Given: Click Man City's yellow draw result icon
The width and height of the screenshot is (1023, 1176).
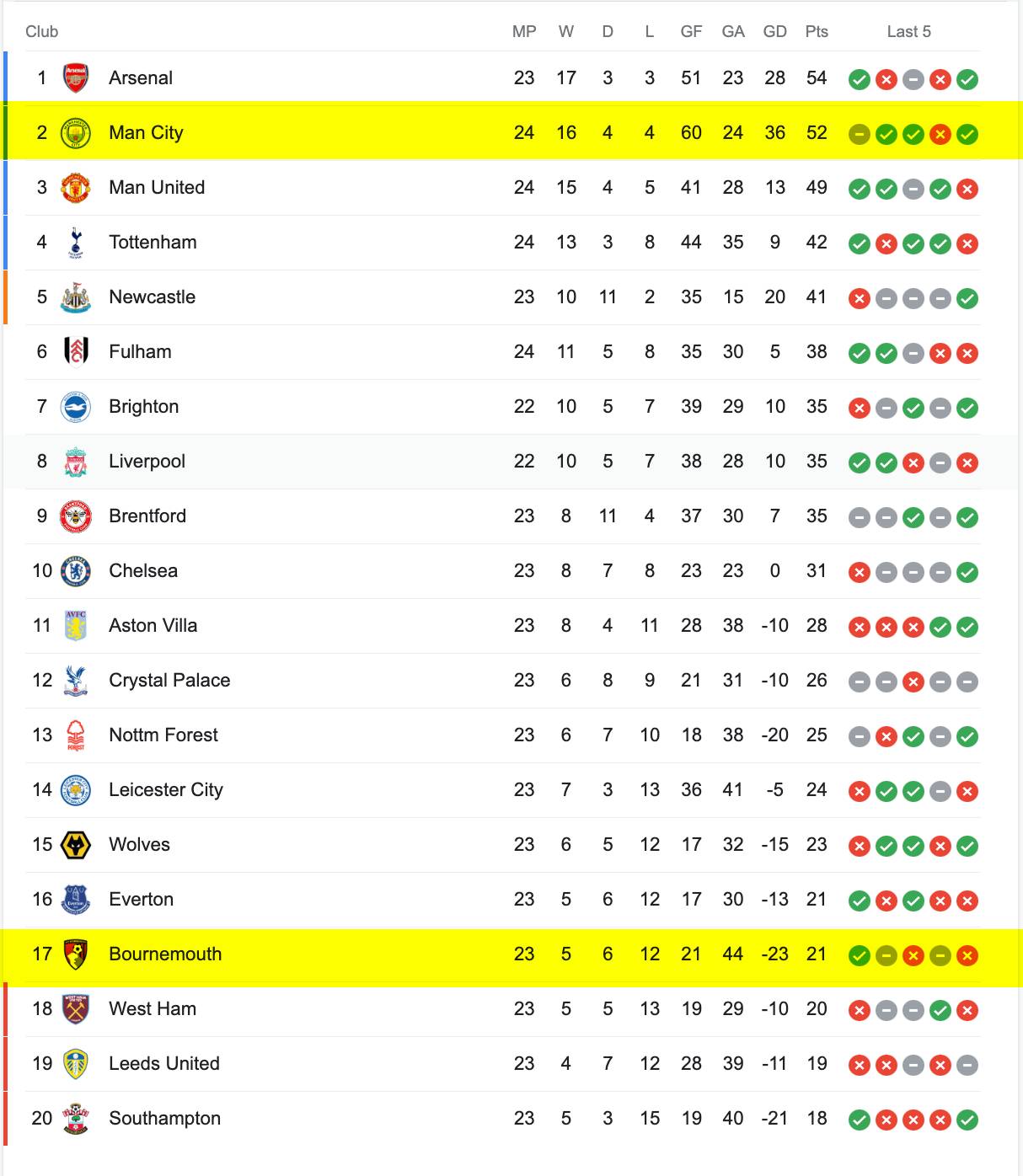Looking at the screenshot, I should (x=859, y=135).
